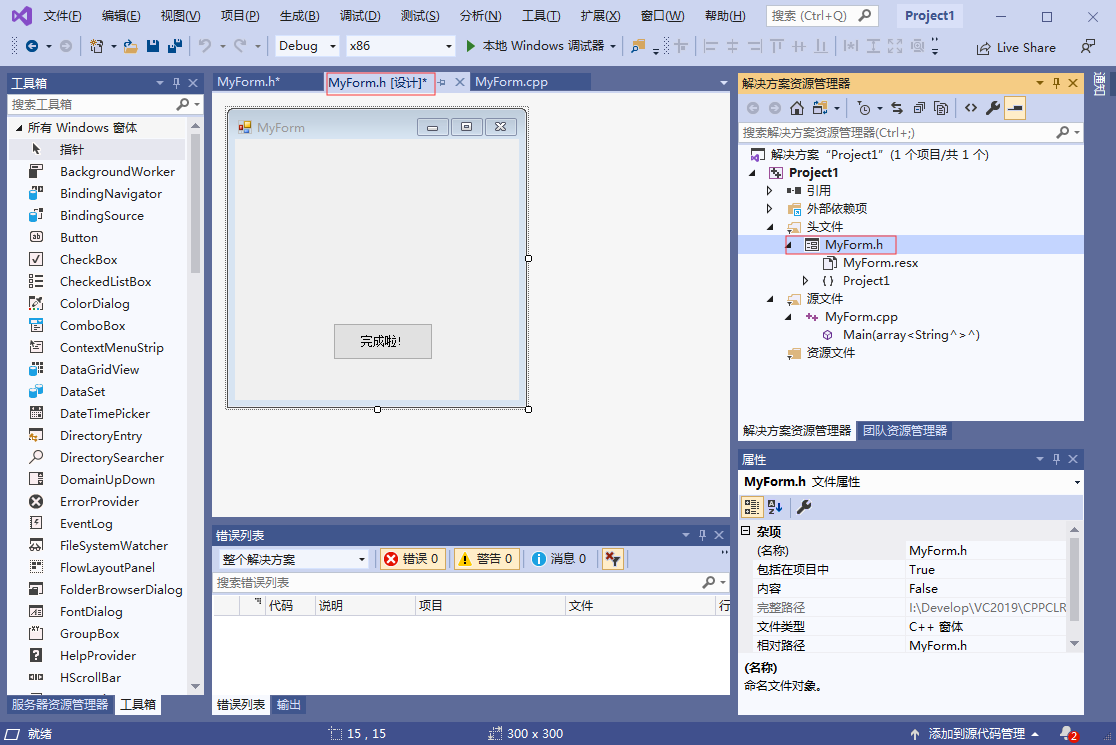Open Properties pages via wrench icon

pyautogui.click(x=803, y=507)
